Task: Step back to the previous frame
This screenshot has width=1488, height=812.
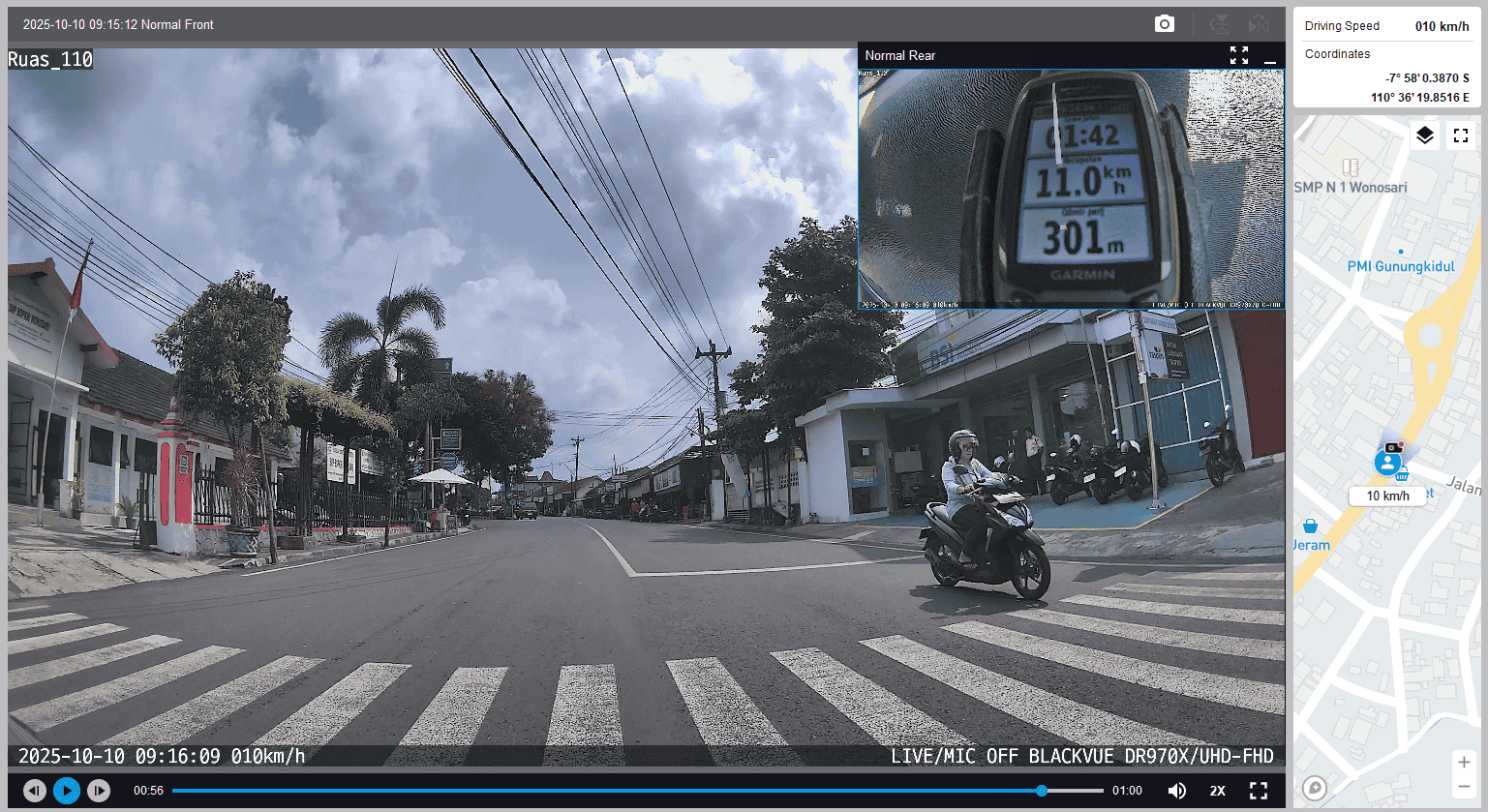Action: (x=35, y=791)
